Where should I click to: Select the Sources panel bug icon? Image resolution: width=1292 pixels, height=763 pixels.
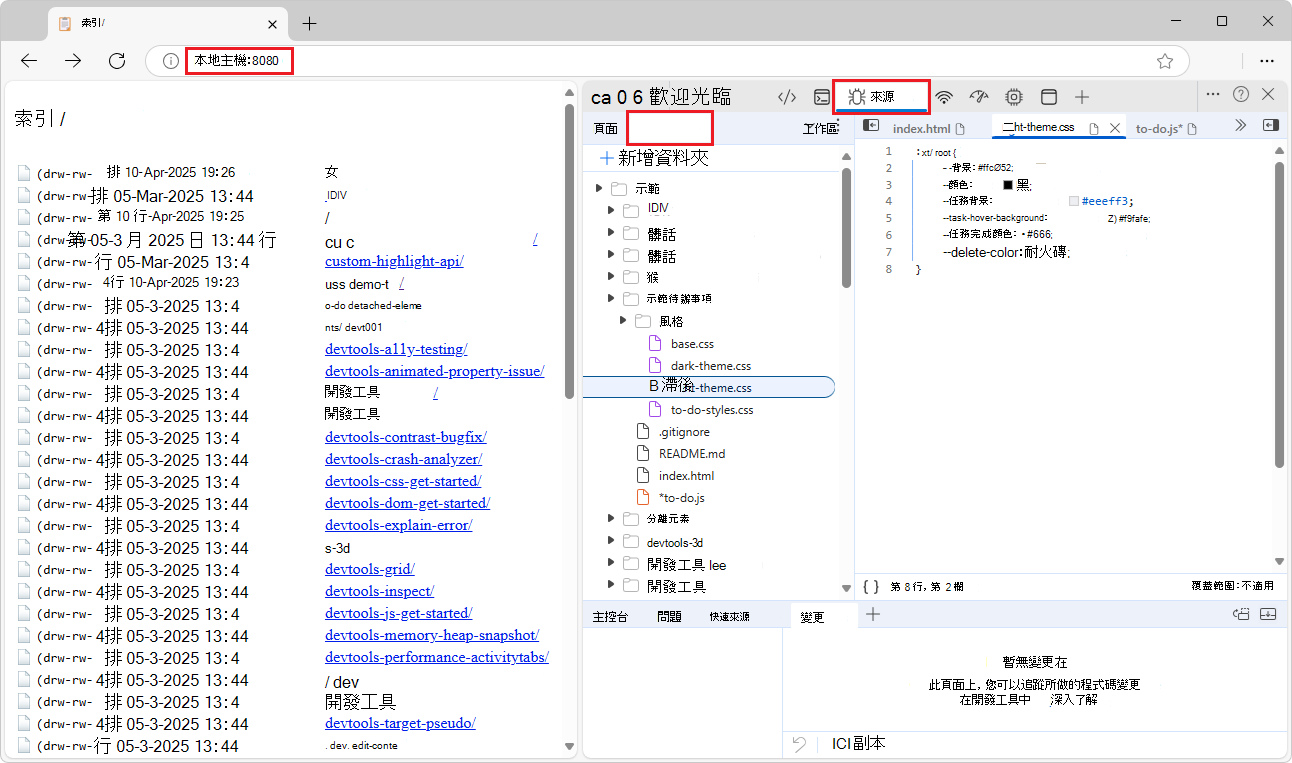tap(857, 96)
